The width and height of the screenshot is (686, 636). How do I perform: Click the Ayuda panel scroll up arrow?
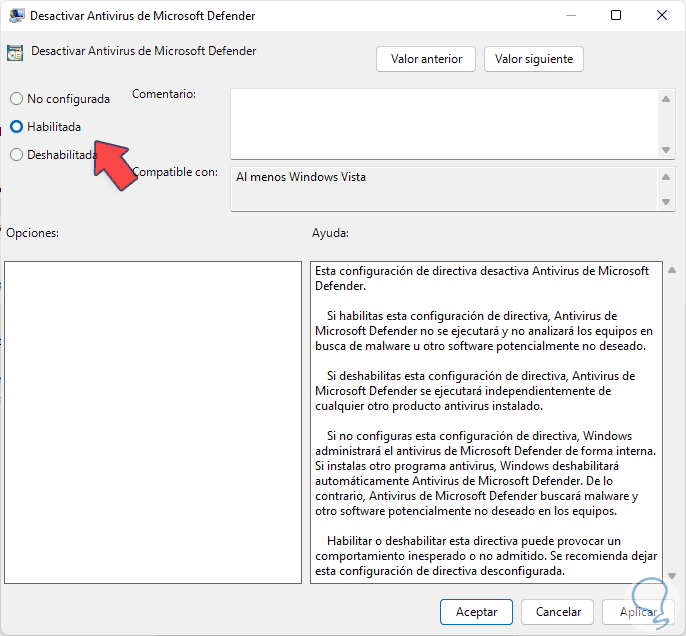point(672,271)
